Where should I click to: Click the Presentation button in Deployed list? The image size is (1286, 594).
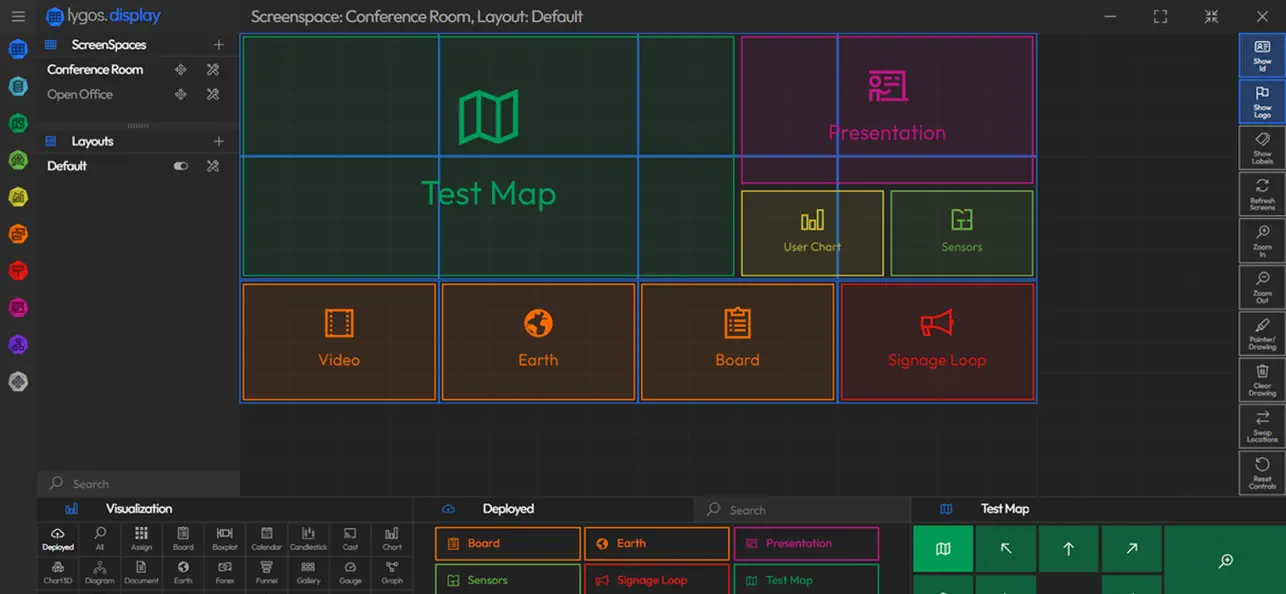[806, 544]
